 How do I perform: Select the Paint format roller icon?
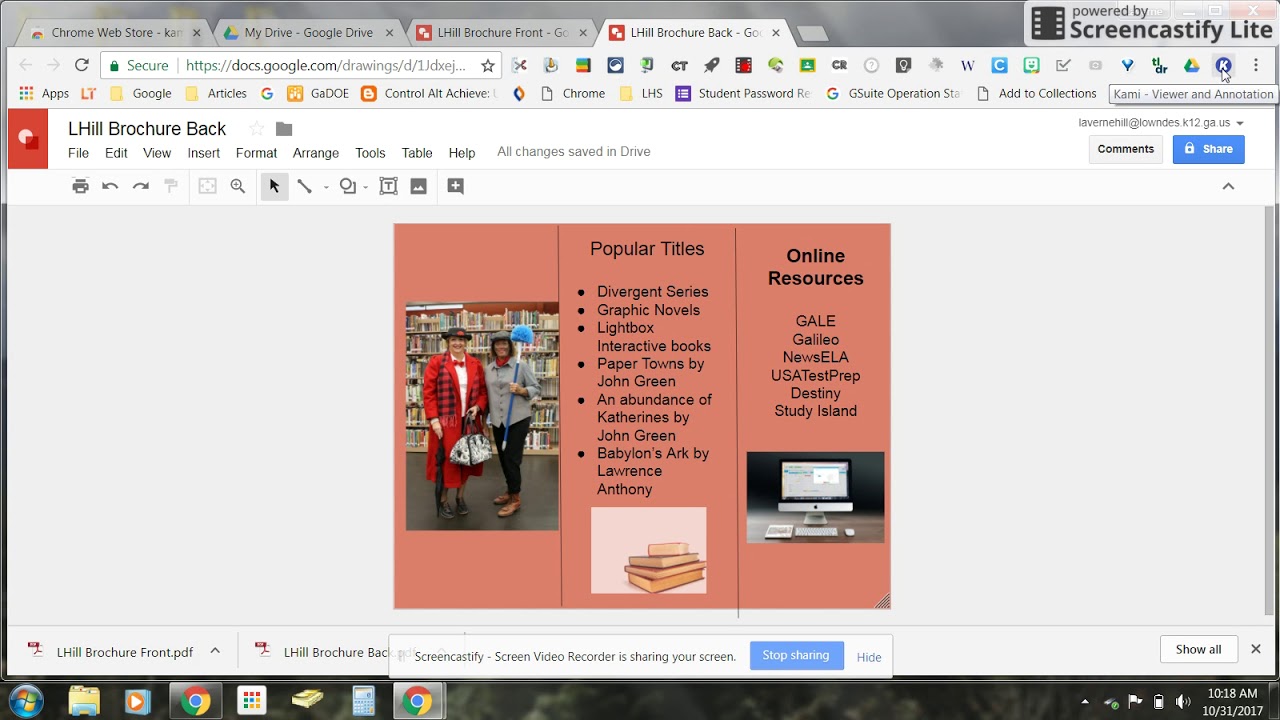pos(171,186)
